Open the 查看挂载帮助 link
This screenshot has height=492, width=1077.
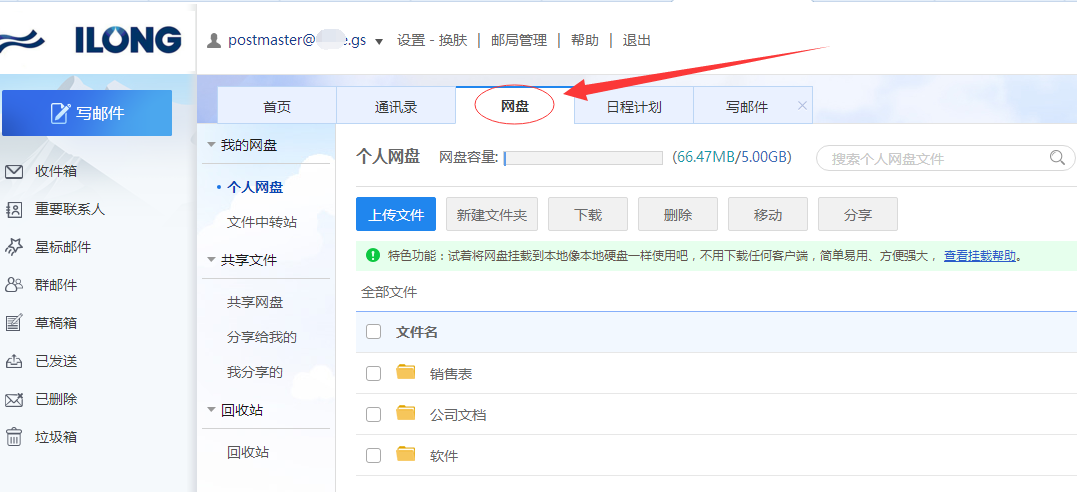coord(980,256)
